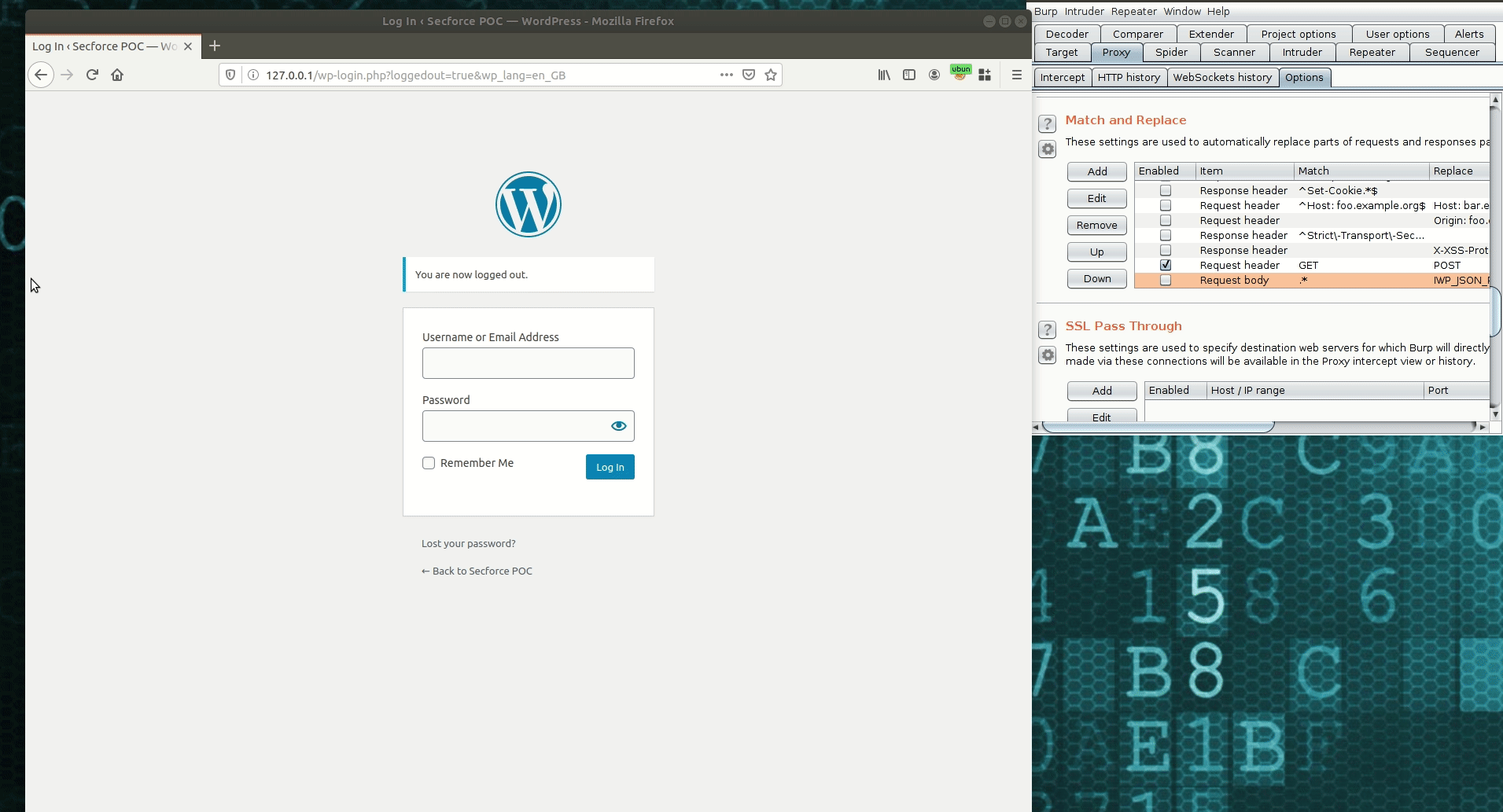Click the Firefox forward arrow
1503x812 pixels.
click(67, 75)
